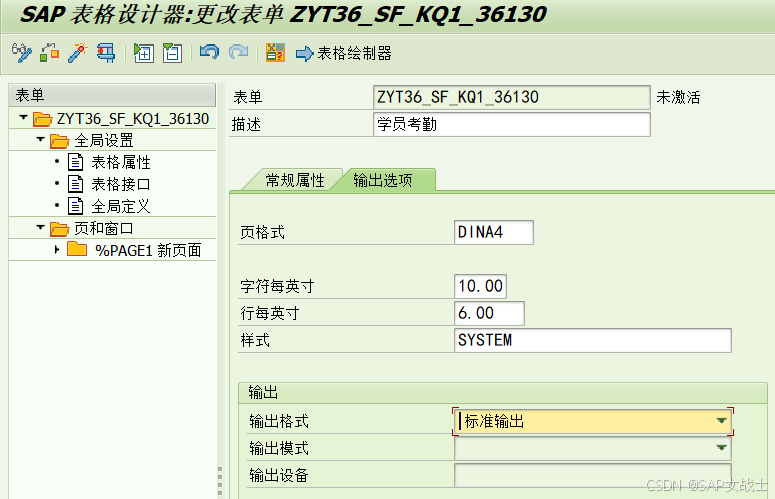Image resolution: width=775 pixels, height=499 pixels.
Task: Open 表格属性 in the tree
Action: (x=121, y=162)
